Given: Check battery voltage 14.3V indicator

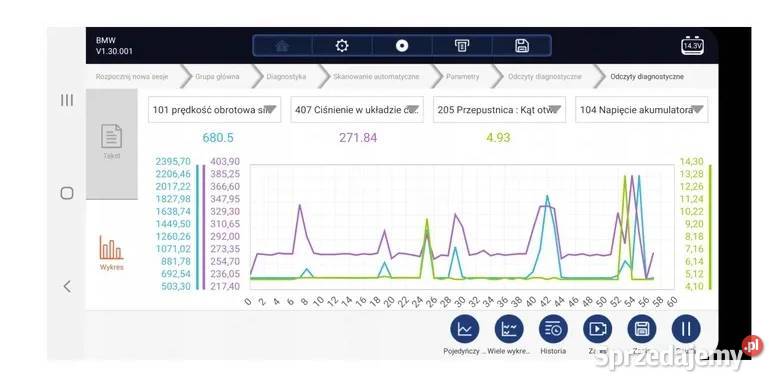Looking at the screenshot, I should (693, 46).
